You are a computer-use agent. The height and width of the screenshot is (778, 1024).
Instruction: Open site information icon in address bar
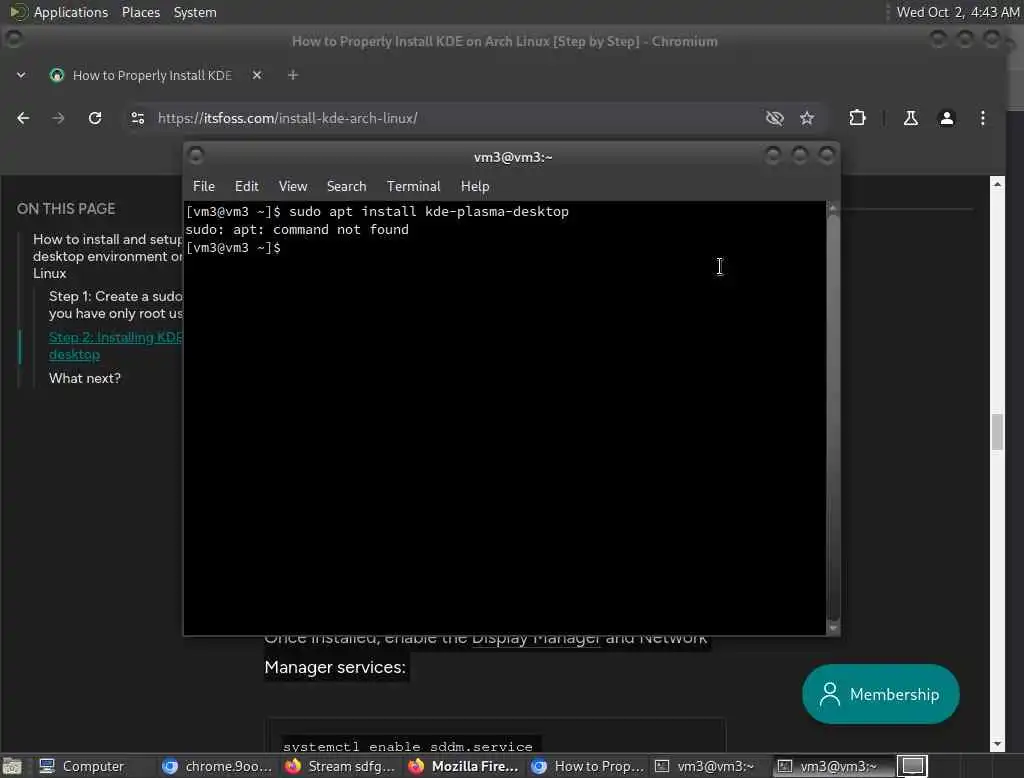[138, 118]
